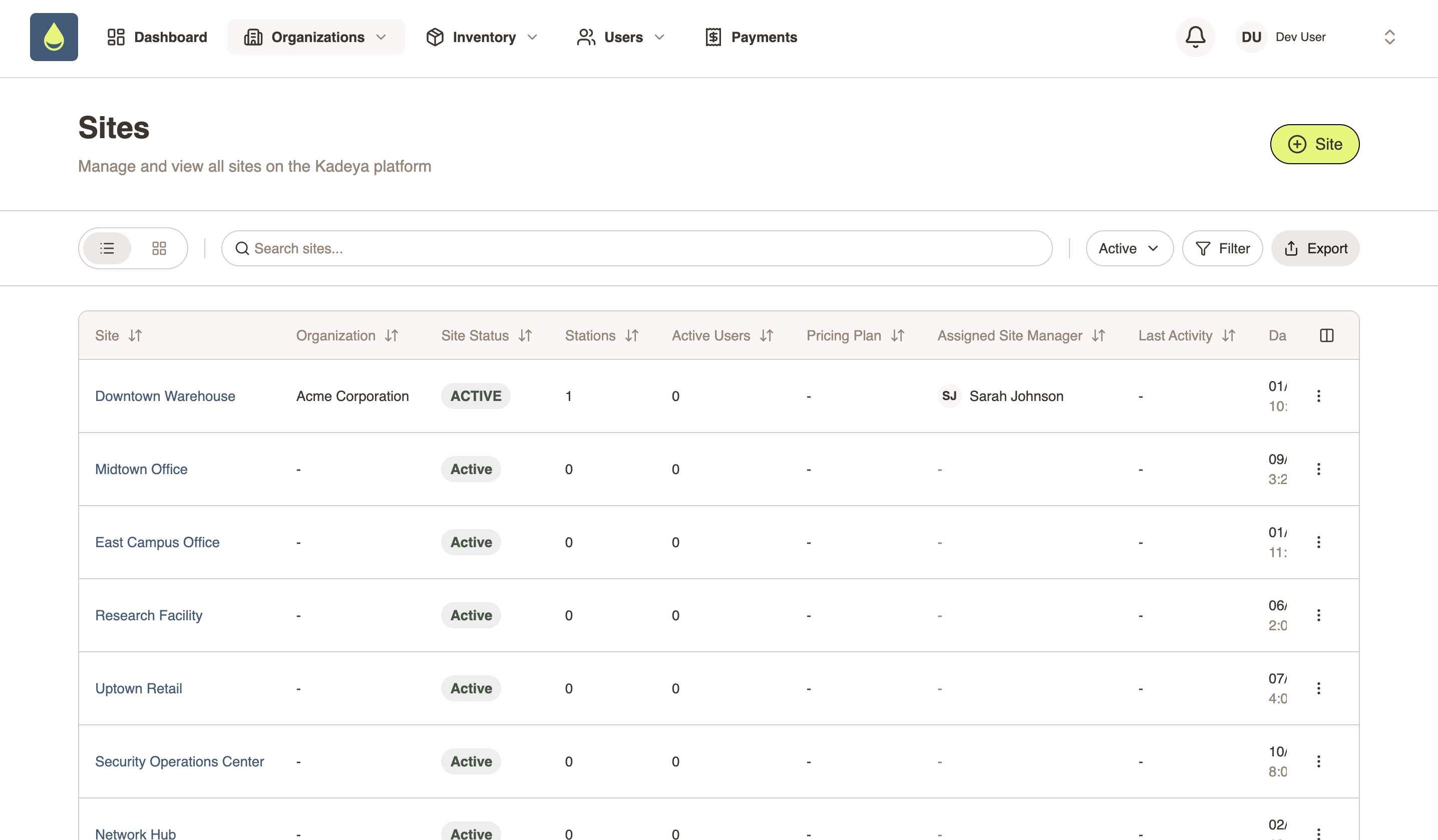Open the Active status dropdown
This screenshot has height=840, width=1438.
click(1129, 248)
